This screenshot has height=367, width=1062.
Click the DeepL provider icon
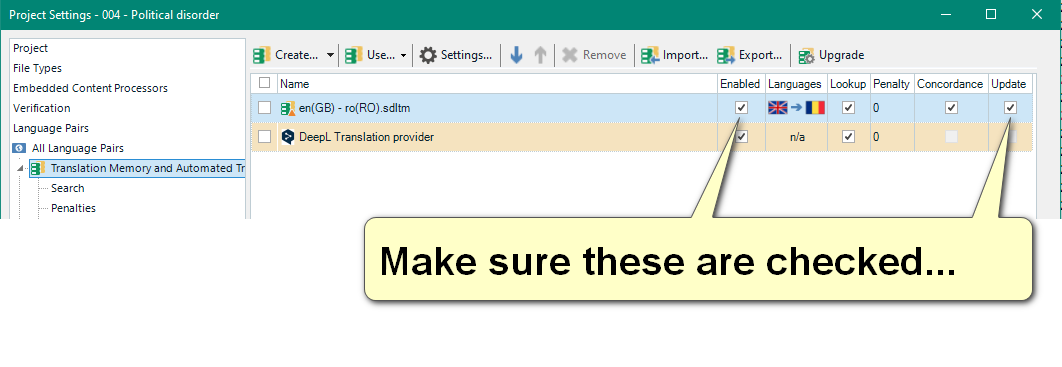[288, 137]
